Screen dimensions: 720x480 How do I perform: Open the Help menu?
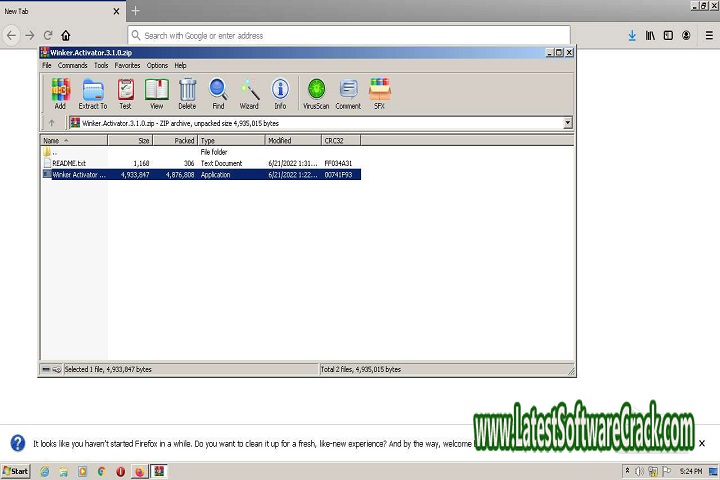(x=180, y=65)
